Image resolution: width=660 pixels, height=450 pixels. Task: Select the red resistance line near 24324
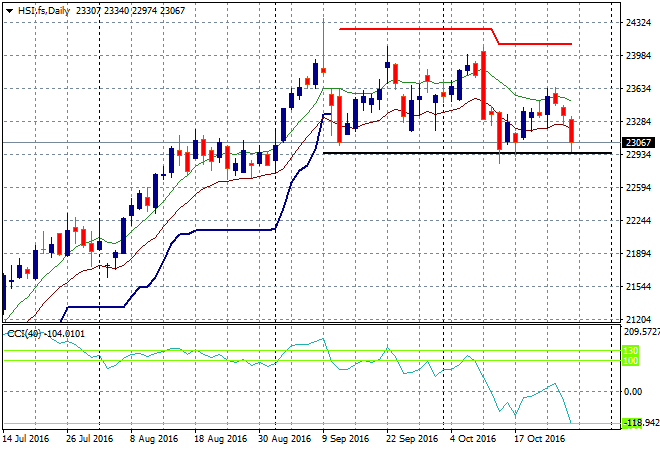[x=415, y=29]
